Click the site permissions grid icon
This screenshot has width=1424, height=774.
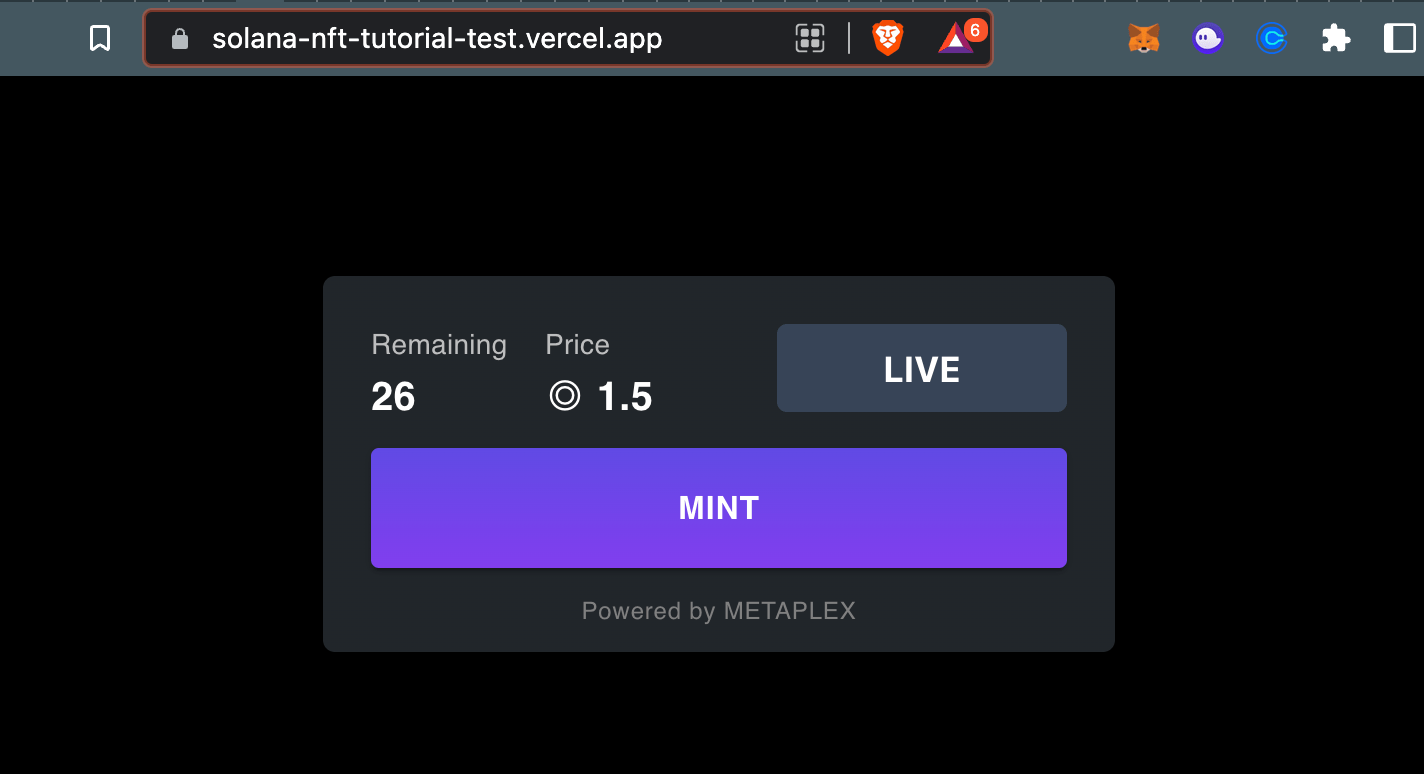810,37
